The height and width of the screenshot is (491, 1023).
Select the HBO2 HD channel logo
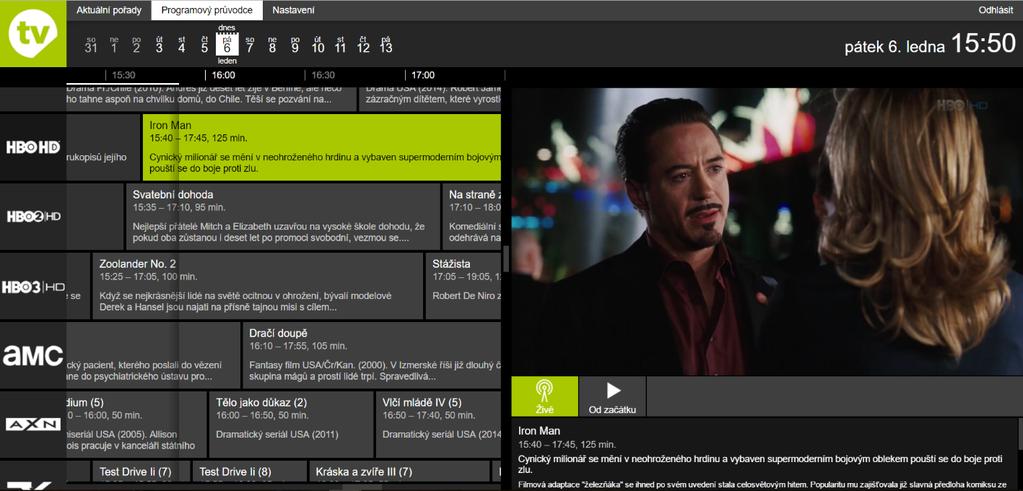tap(33, 216)
